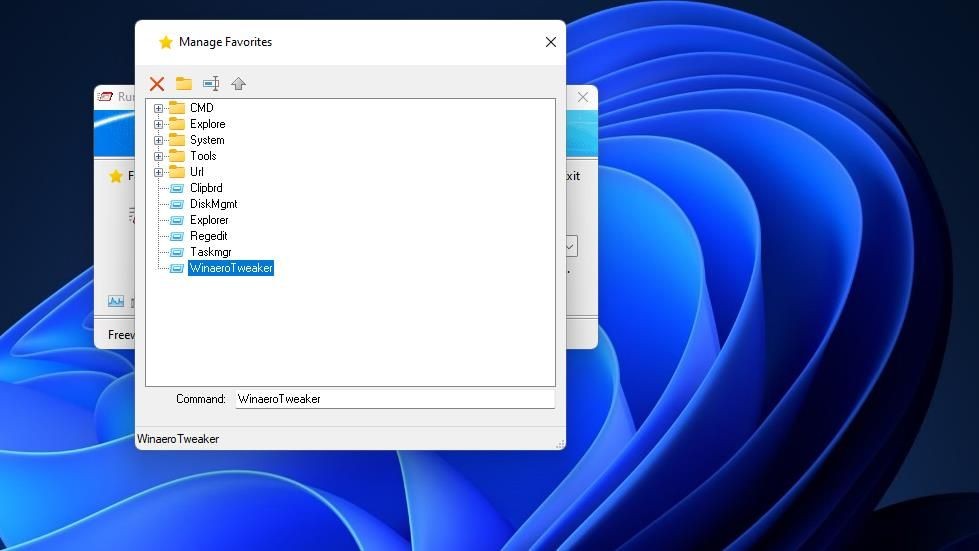Close the background Run window
The width and height of the screenshot is (979, 551).
(x=583, y=97)
